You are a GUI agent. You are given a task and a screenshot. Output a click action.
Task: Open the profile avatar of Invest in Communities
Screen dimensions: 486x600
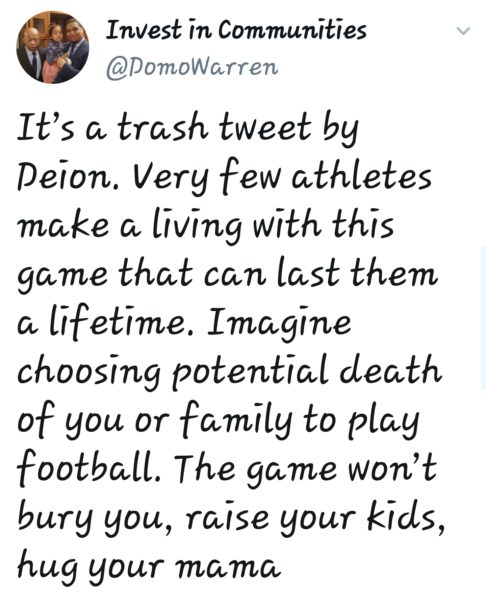[53, 47]
